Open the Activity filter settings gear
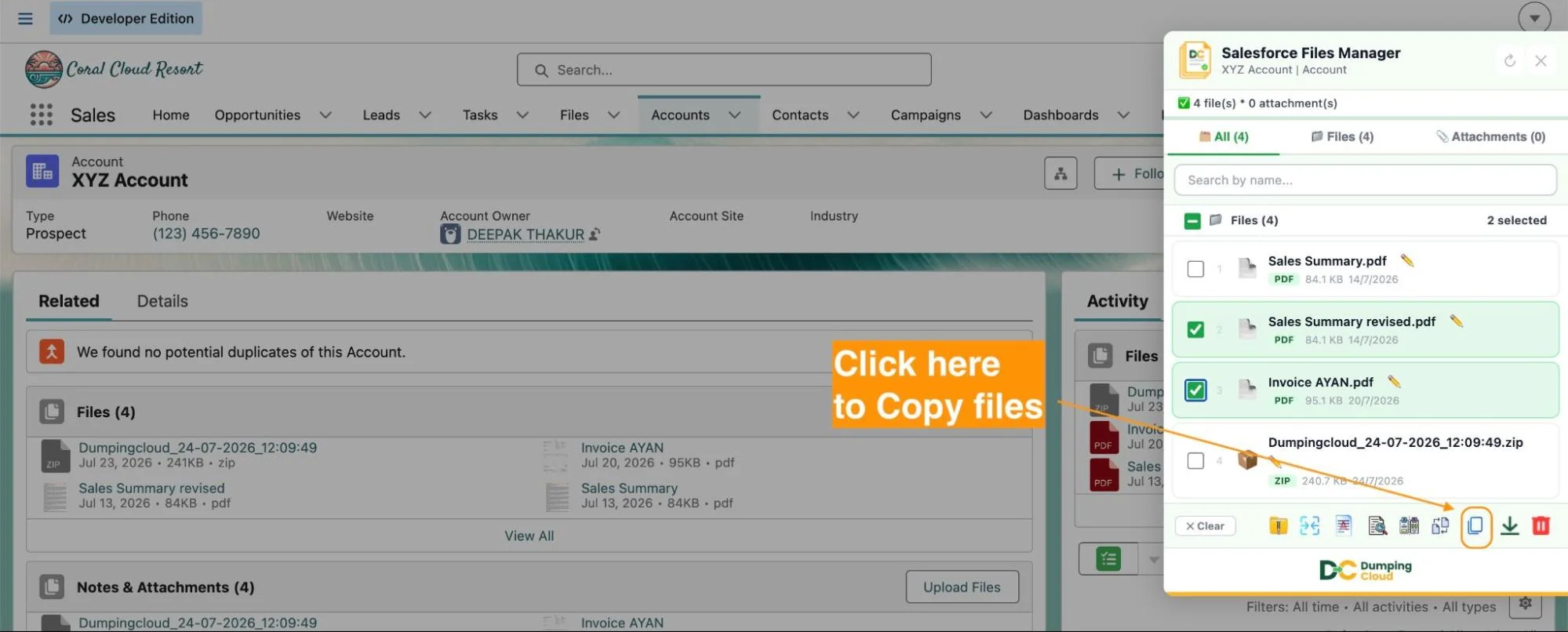1568x632 pixels. coord(1525,603)
